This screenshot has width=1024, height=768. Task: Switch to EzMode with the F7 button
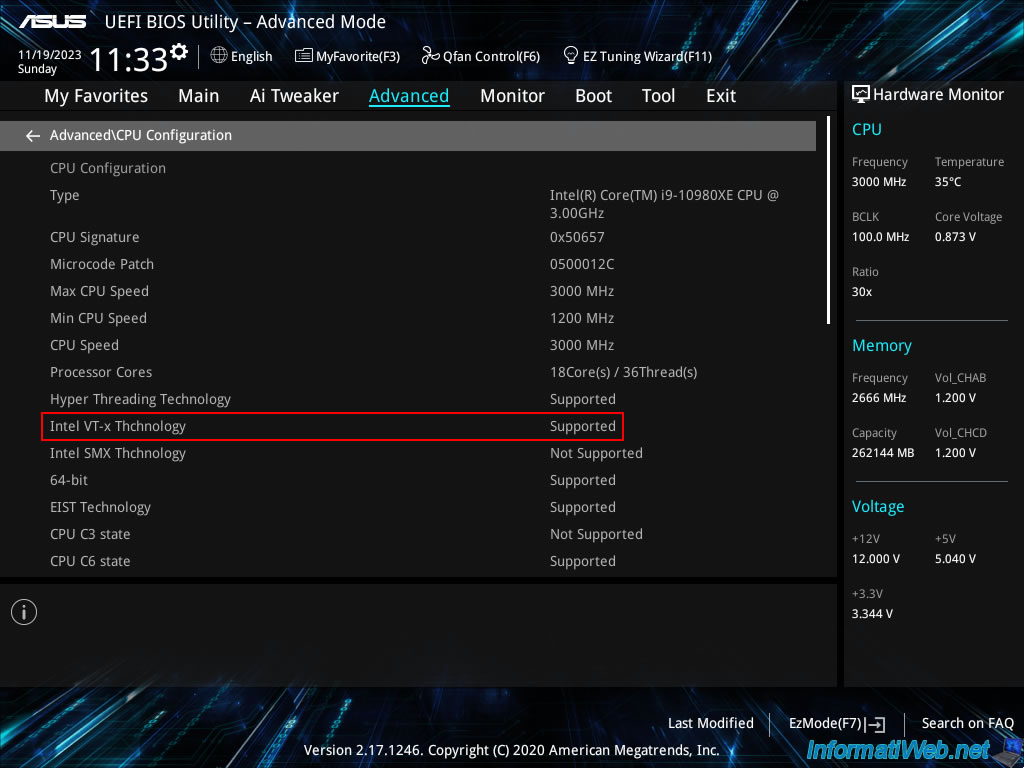[836, 723]
